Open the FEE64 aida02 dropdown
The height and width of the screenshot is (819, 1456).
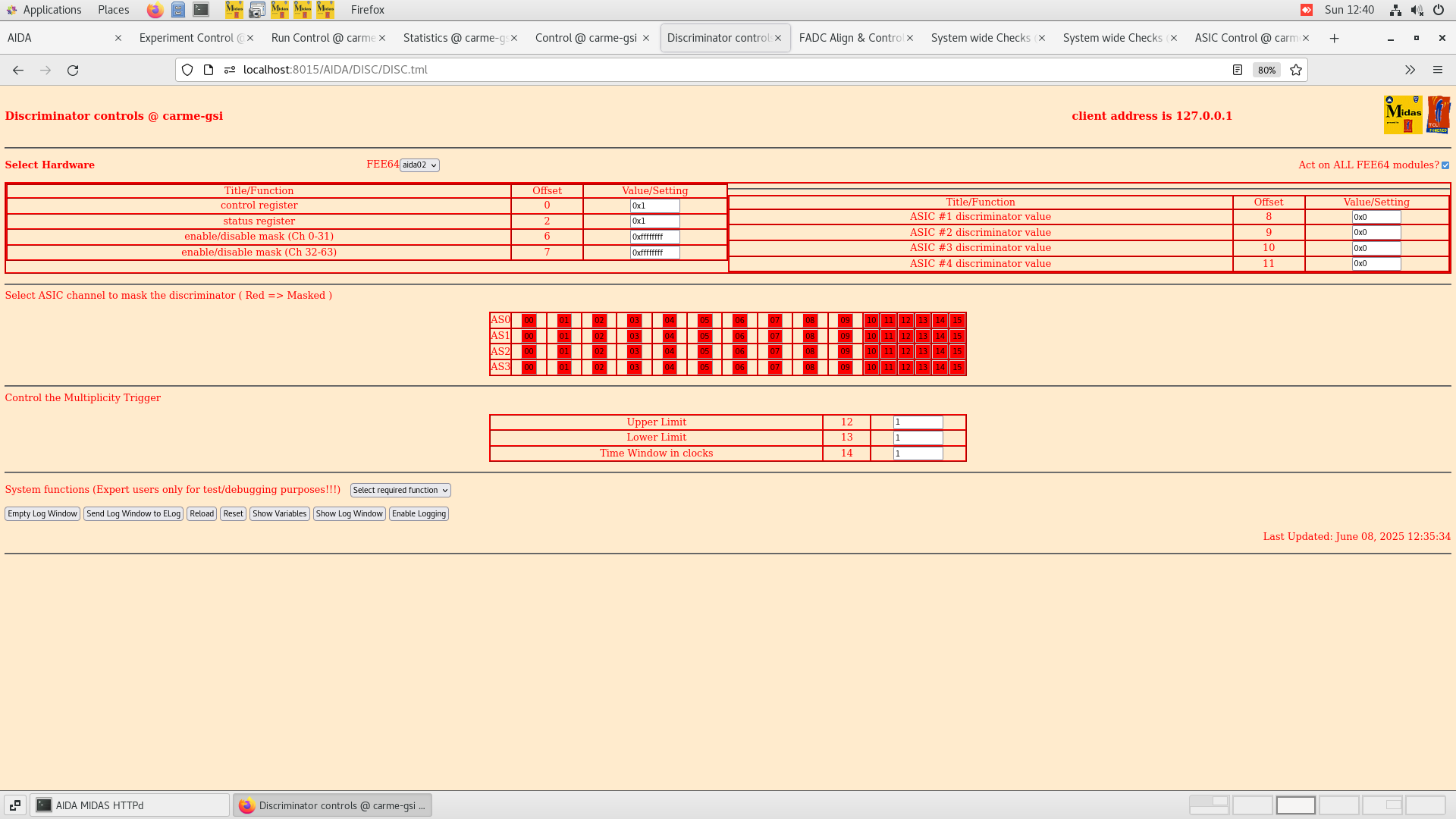point(419,165)
